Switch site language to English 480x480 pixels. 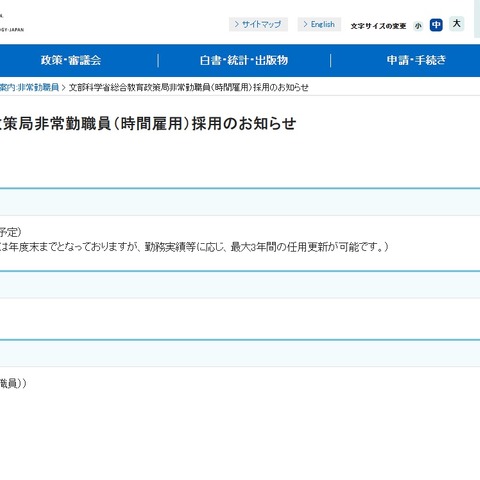(x=319, y=24)
